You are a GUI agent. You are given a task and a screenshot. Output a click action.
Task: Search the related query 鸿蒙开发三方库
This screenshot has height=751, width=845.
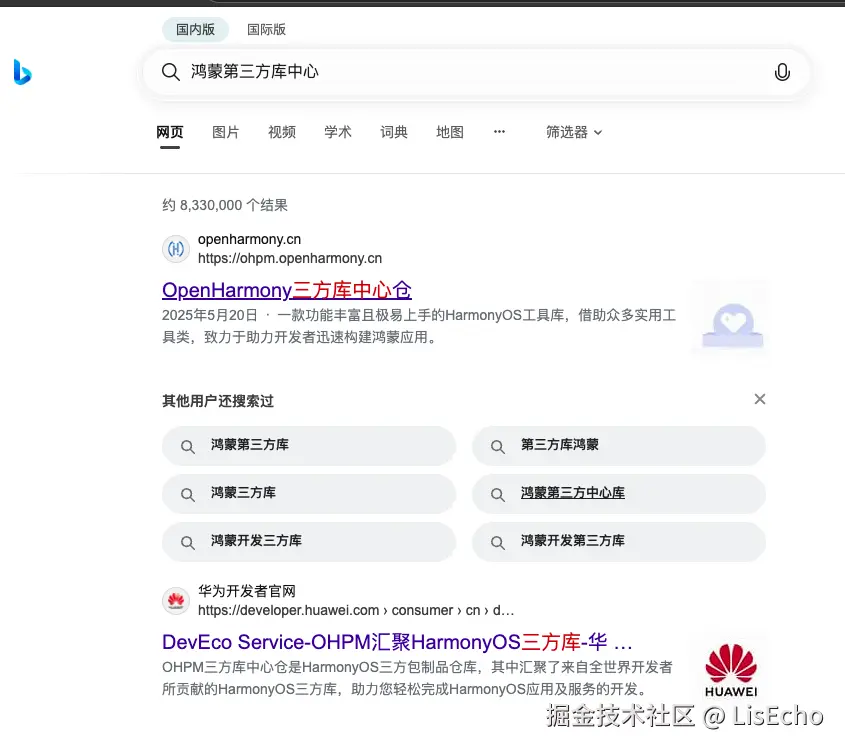point(309,542)
